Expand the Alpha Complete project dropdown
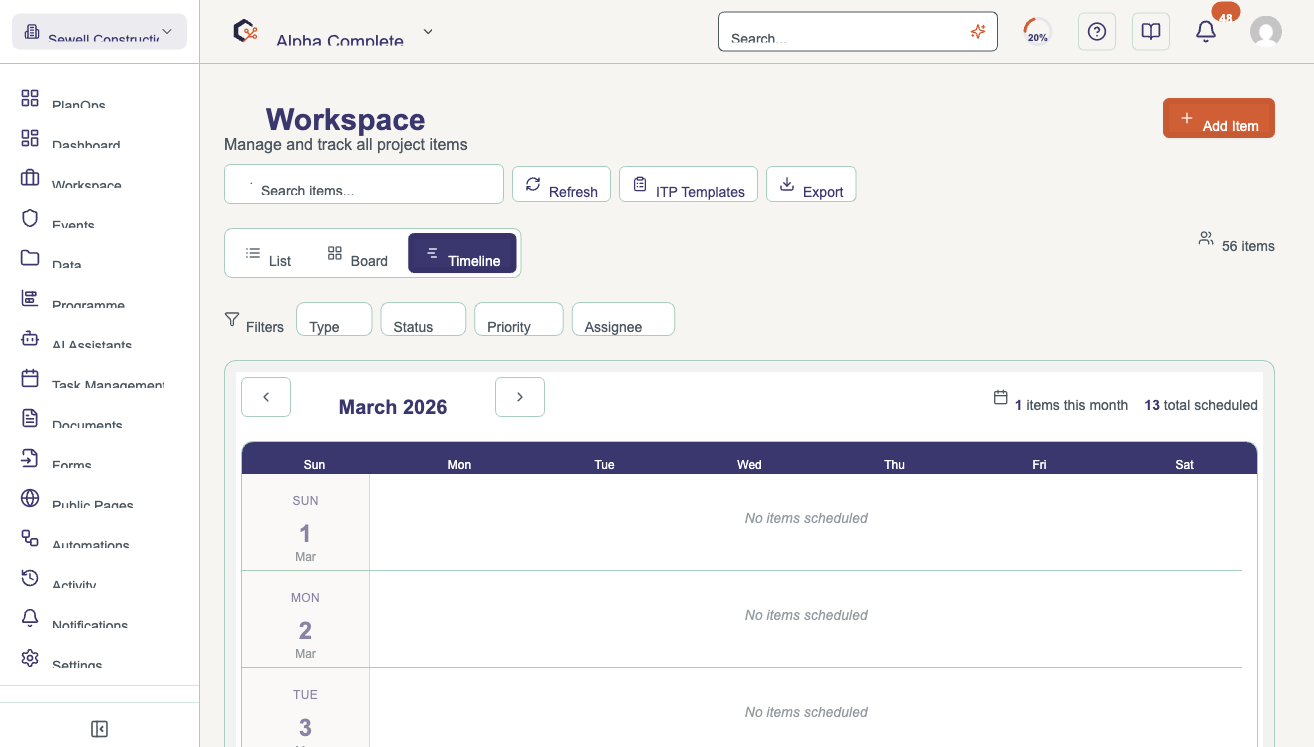The width and height of the screenshot is (1314, 747). [x=428, y=32]
